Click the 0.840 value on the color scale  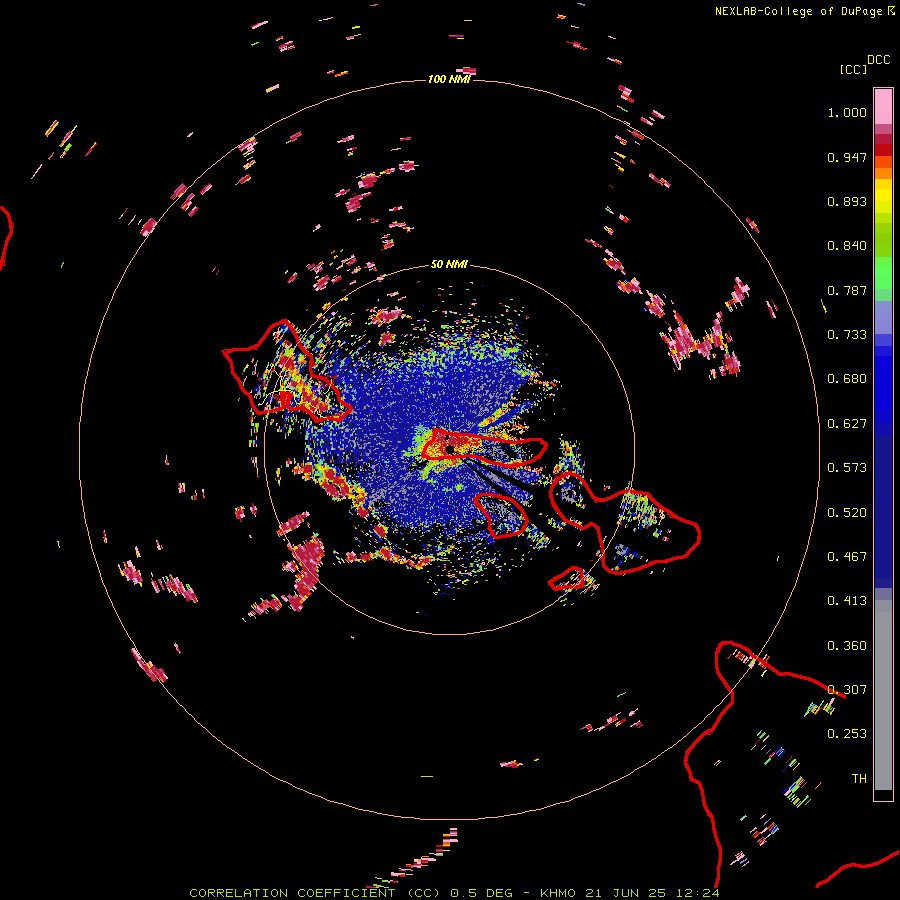tap(847, 246)
